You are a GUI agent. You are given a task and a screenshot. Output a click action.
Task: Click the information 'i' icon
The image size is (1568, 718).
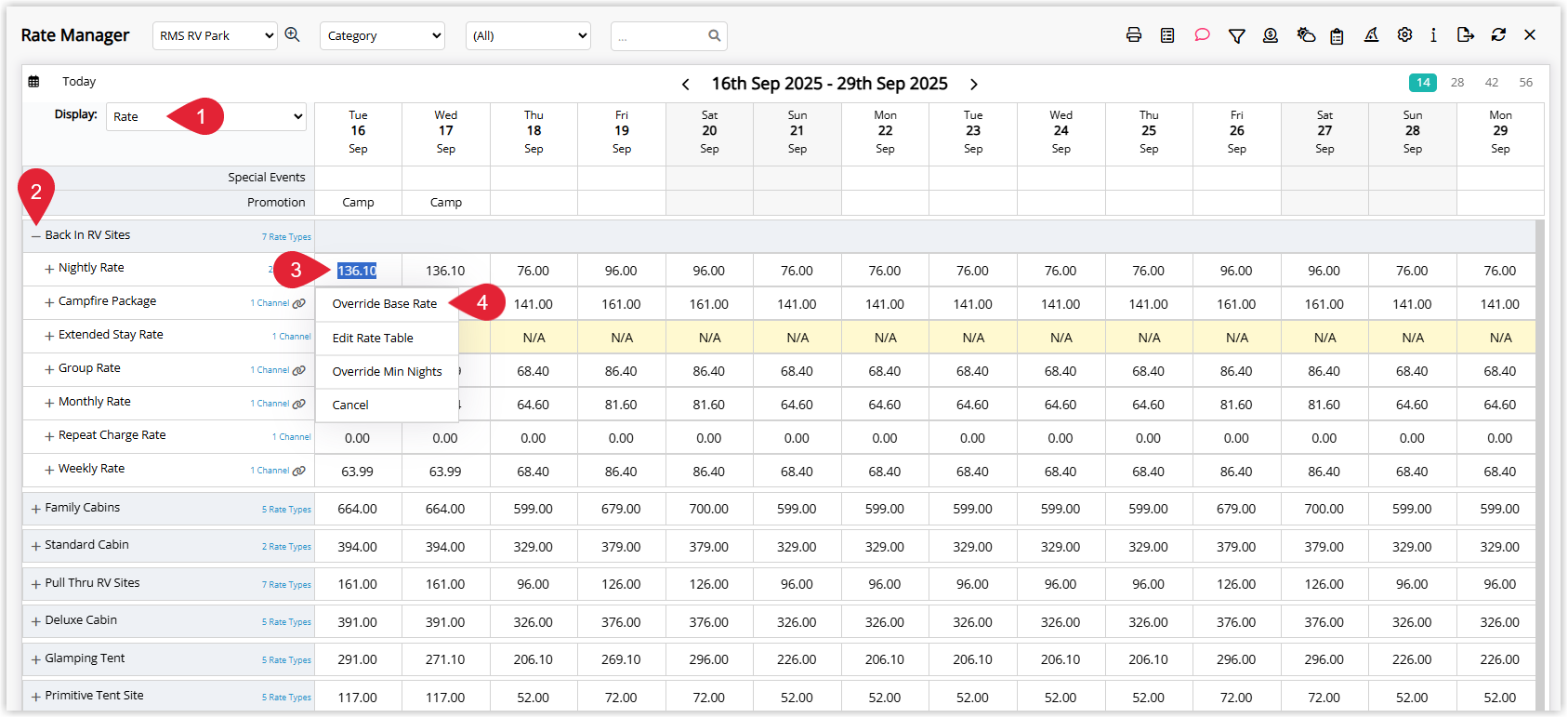[1433, 35]
